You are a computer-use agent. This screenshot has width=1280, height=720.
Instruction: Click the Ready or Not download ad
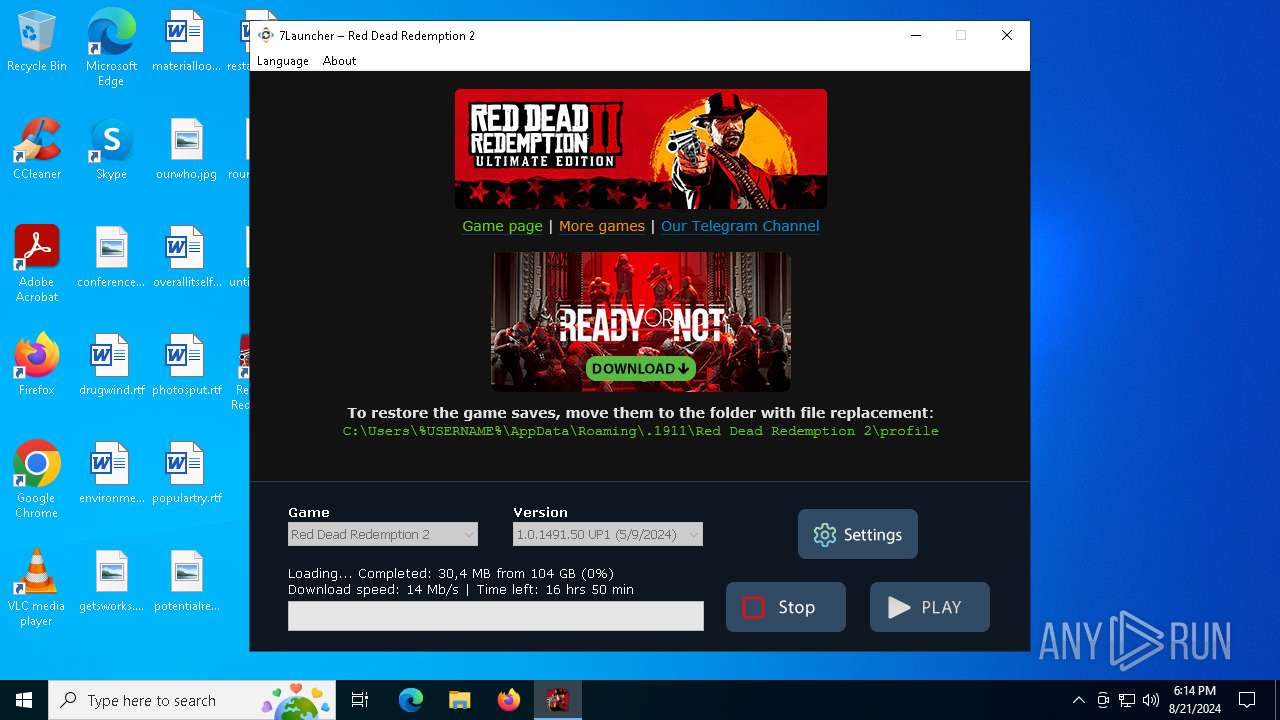click(641, 322)
